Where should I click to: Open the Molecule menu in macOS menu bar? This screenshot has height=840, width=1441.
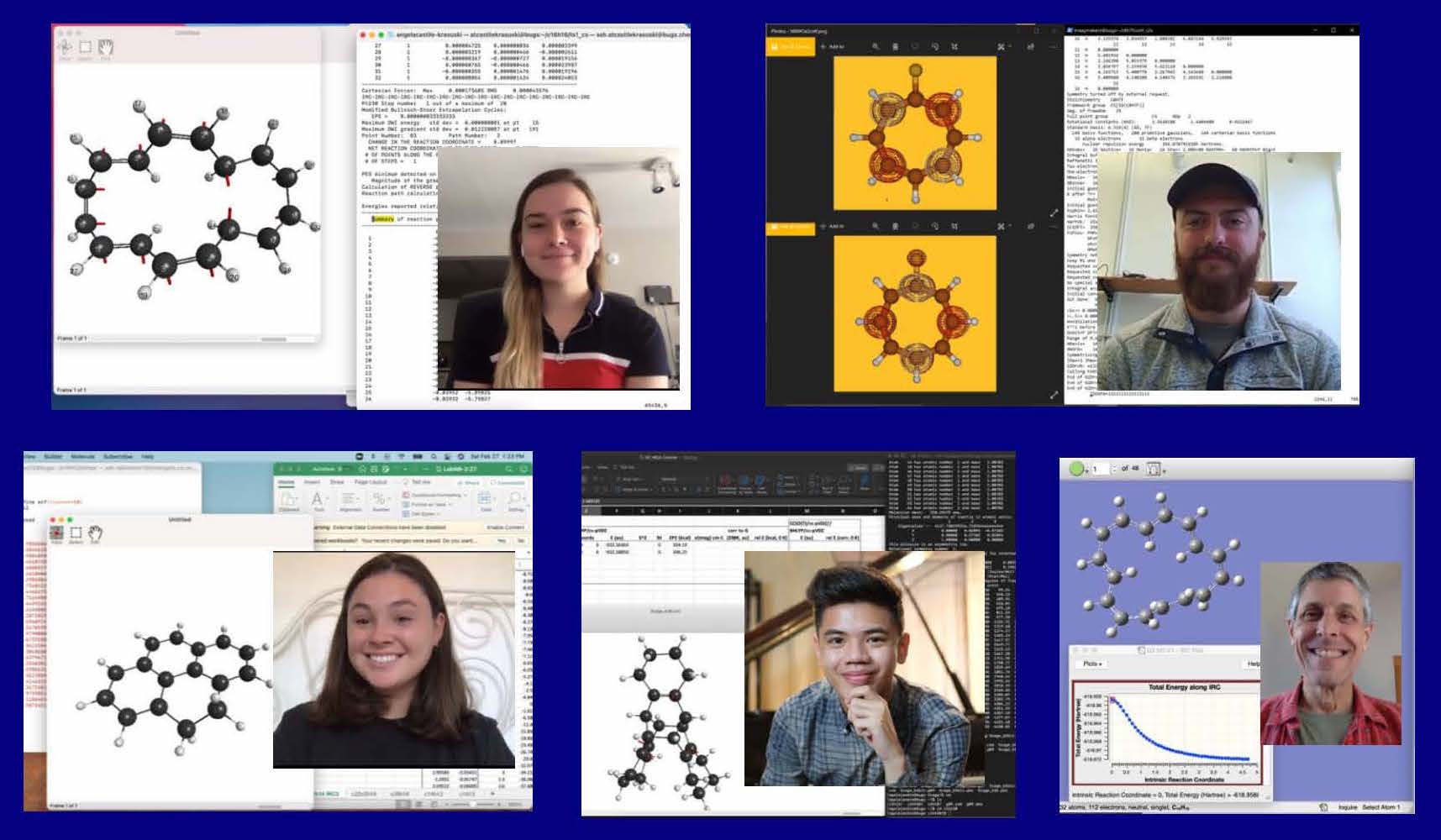pos(83,456)
